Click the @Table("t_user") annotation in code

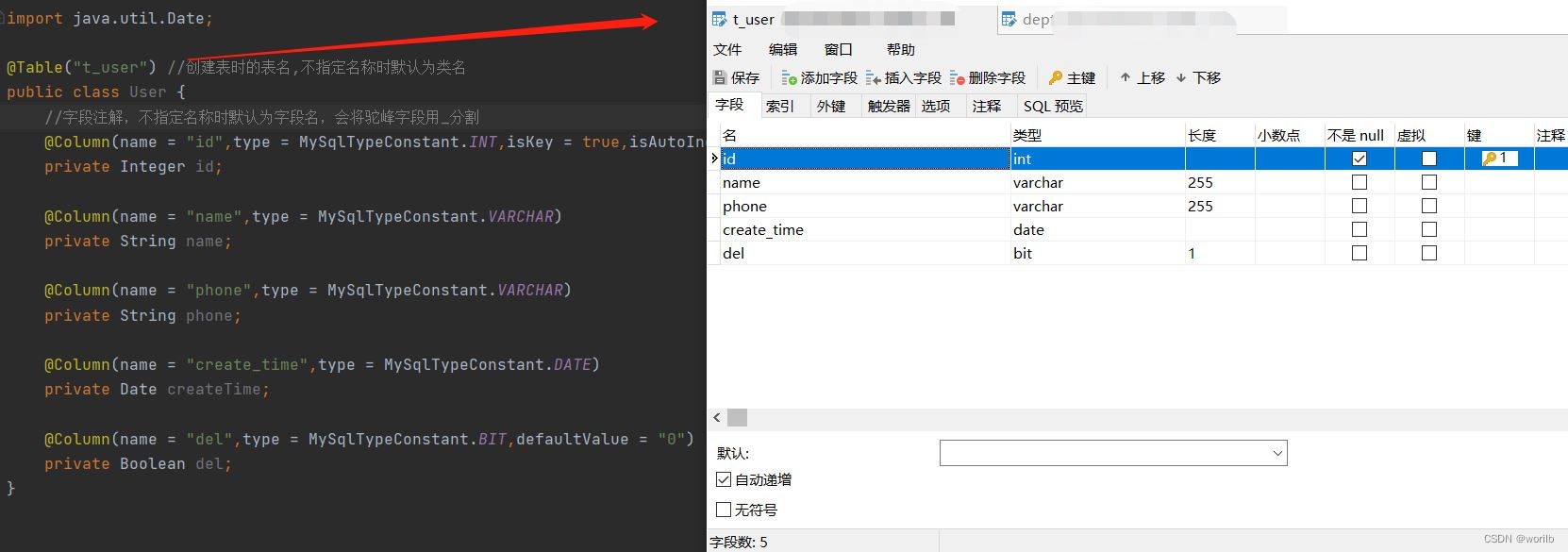tap(81, 67)
